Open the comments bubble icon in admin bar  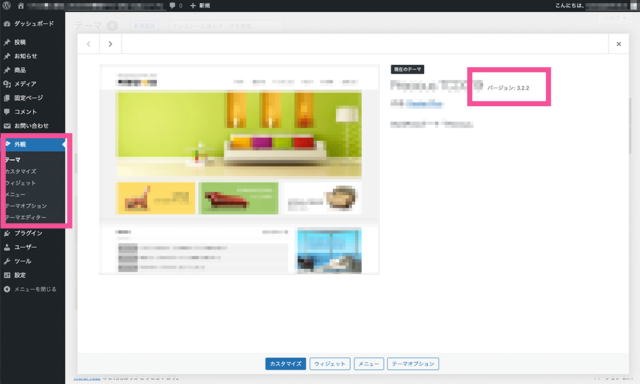[x=172, y=5]
